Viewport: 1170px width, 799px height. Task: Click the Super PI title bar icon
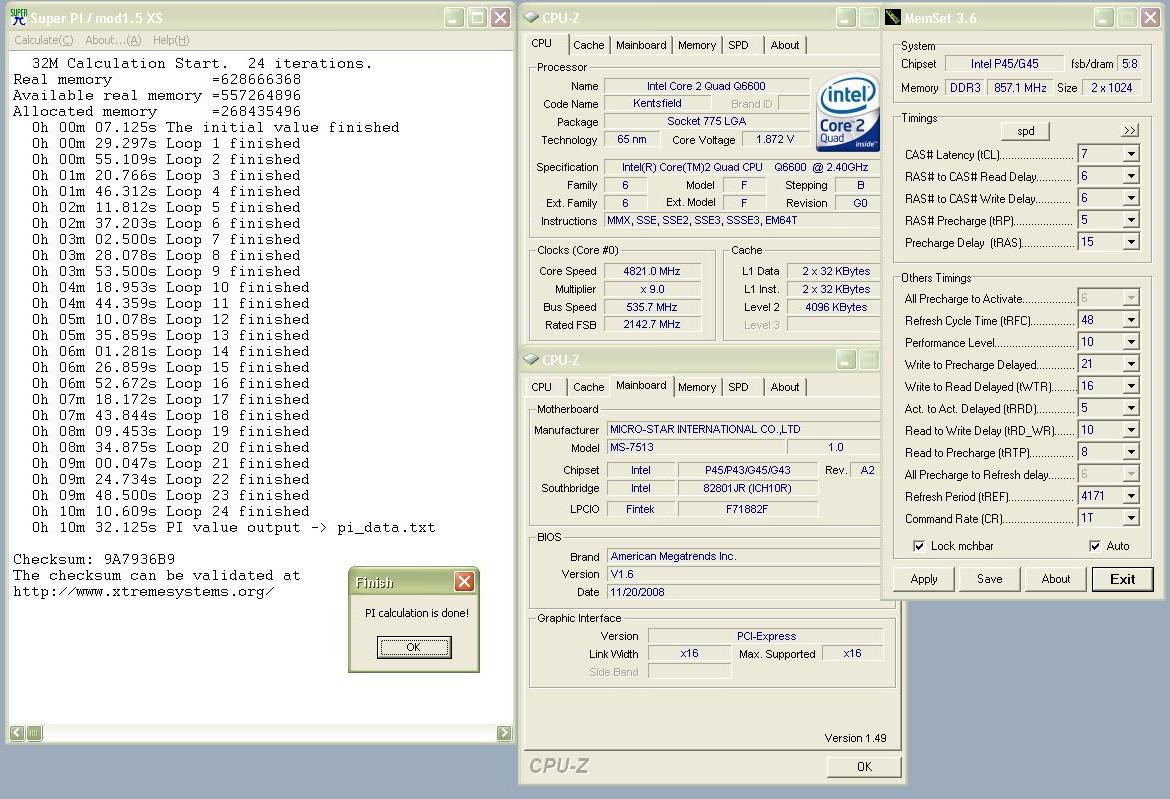(19, 16)
